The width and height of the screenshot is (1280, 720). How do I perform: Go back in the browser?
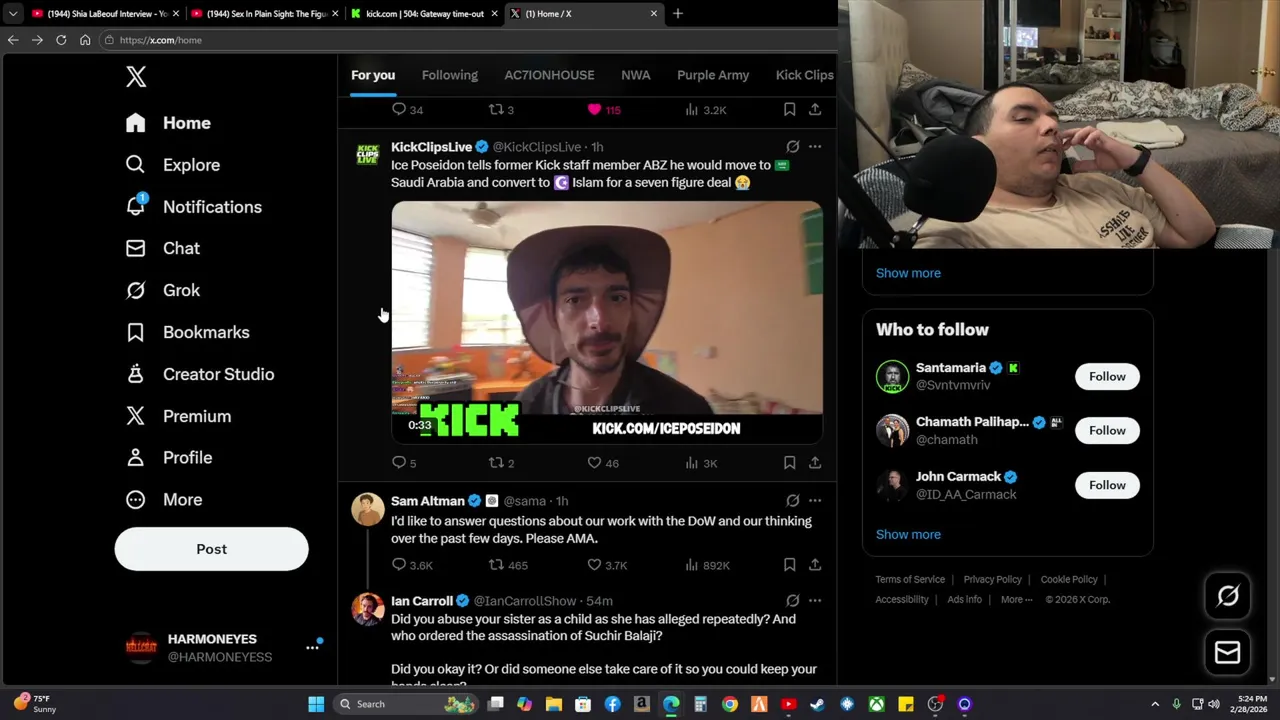coord(13,40)
